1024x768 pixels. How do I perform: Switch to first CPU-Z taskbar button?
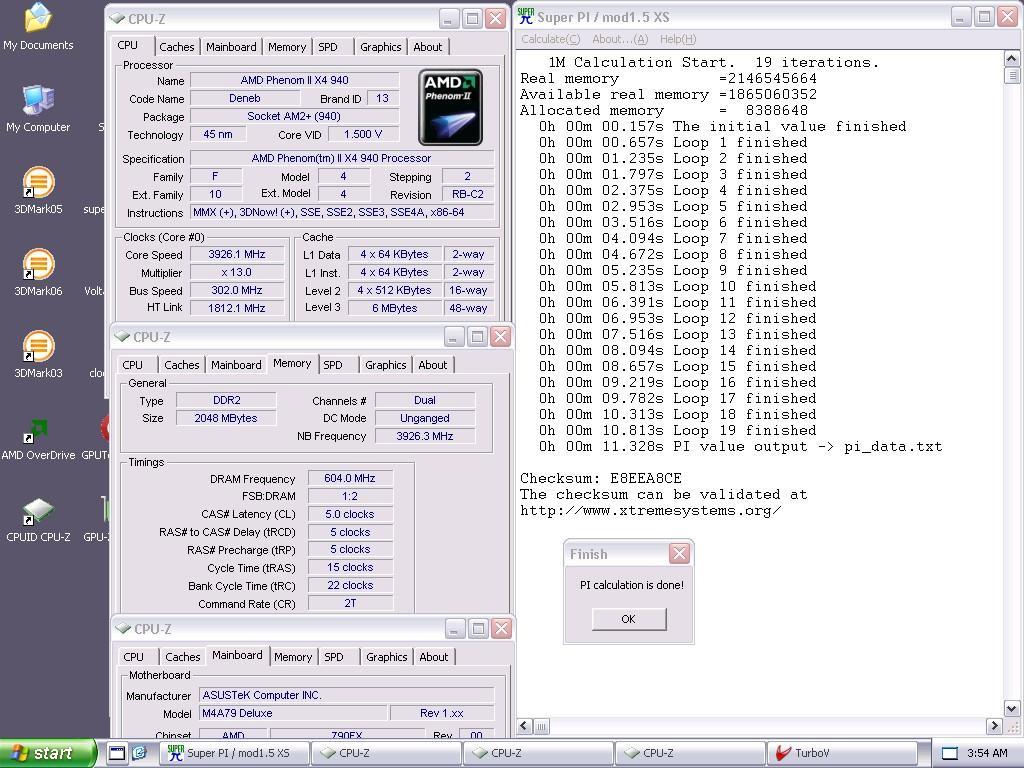coord(386,753)
